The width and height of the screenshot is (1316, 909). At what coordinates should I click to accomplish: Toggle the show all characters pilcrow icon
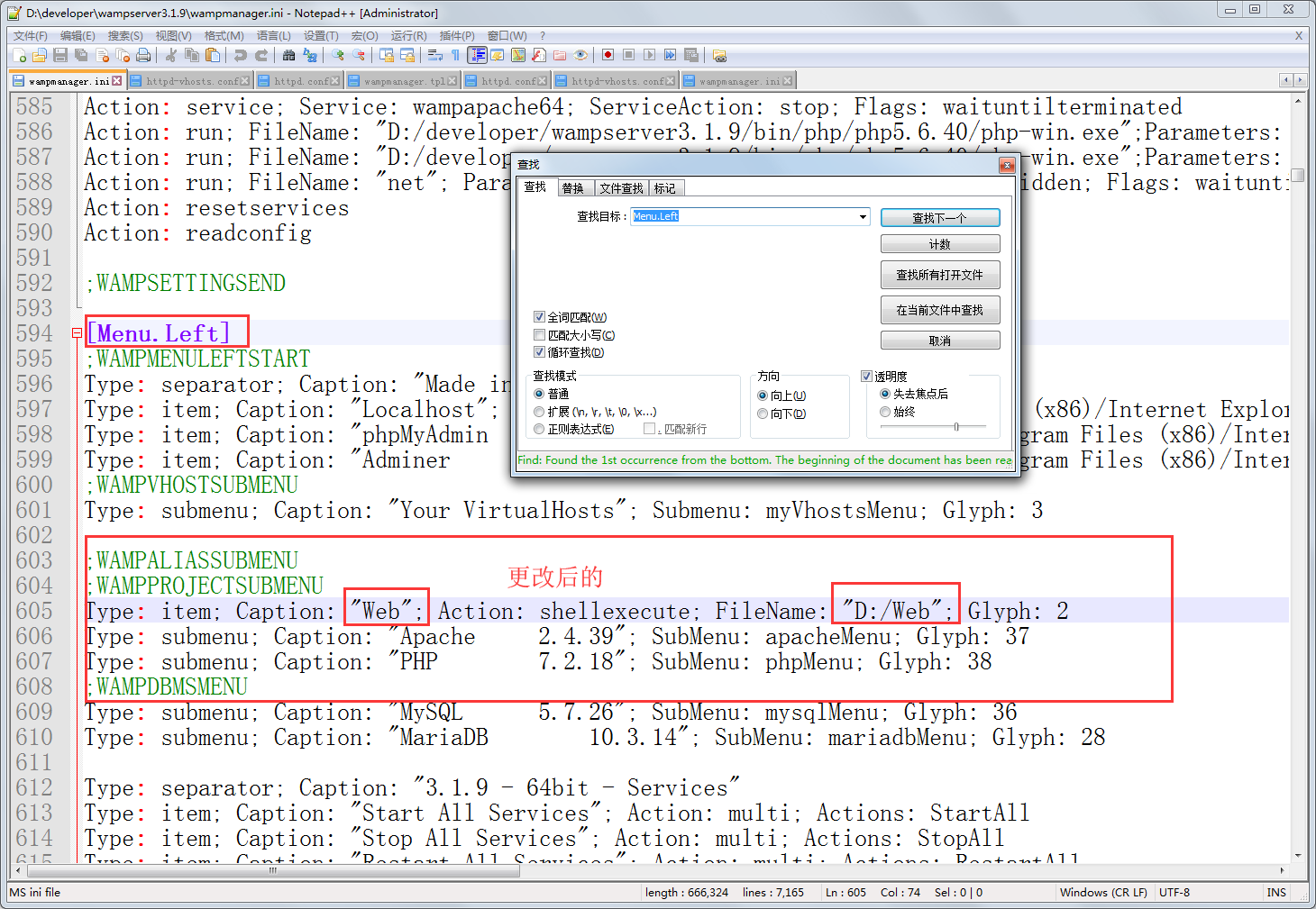tap(456, 56)
